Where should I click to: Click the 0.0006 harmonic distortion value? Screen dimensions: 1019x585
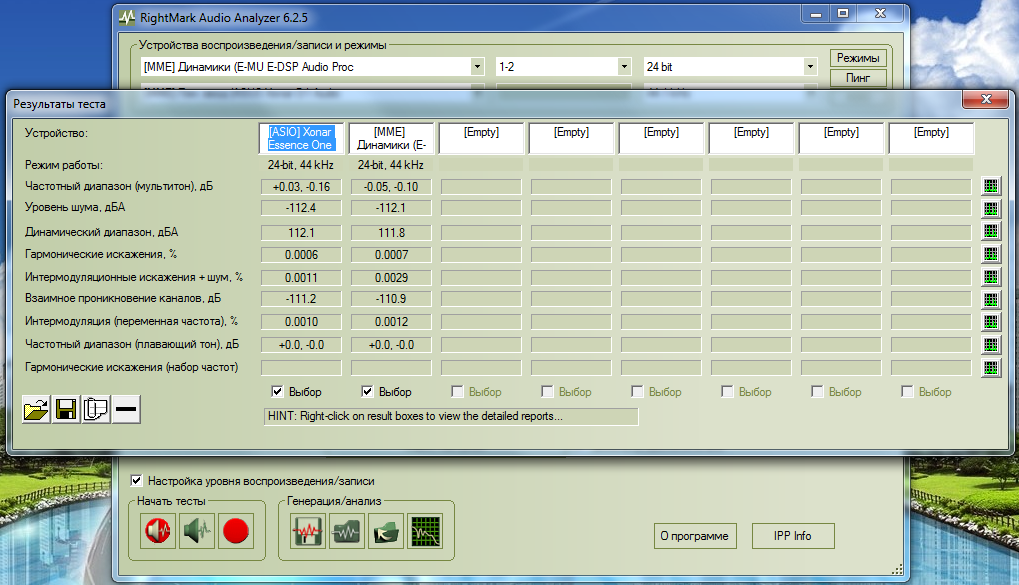click(x=301, y=255)
